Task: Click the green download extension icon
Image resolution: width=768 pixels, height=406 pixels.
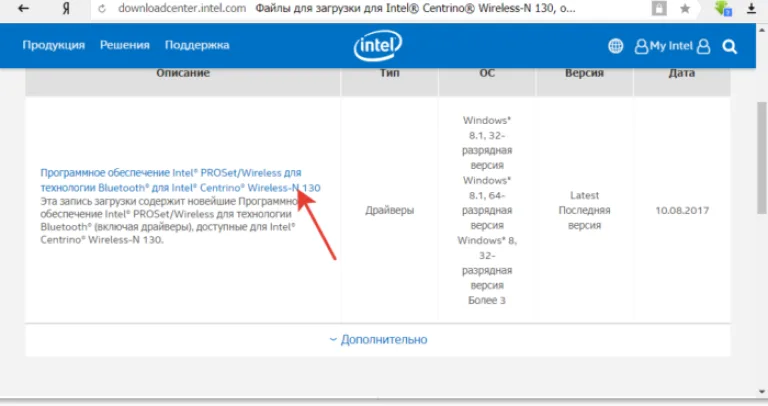Action: click(722, 8)
